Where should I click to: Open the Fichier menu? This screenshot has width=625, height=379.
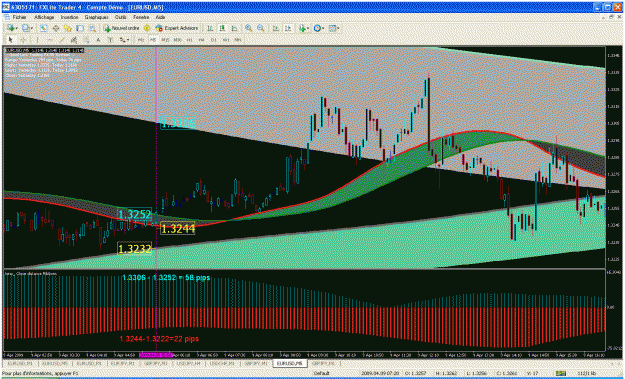click(20, 18)
